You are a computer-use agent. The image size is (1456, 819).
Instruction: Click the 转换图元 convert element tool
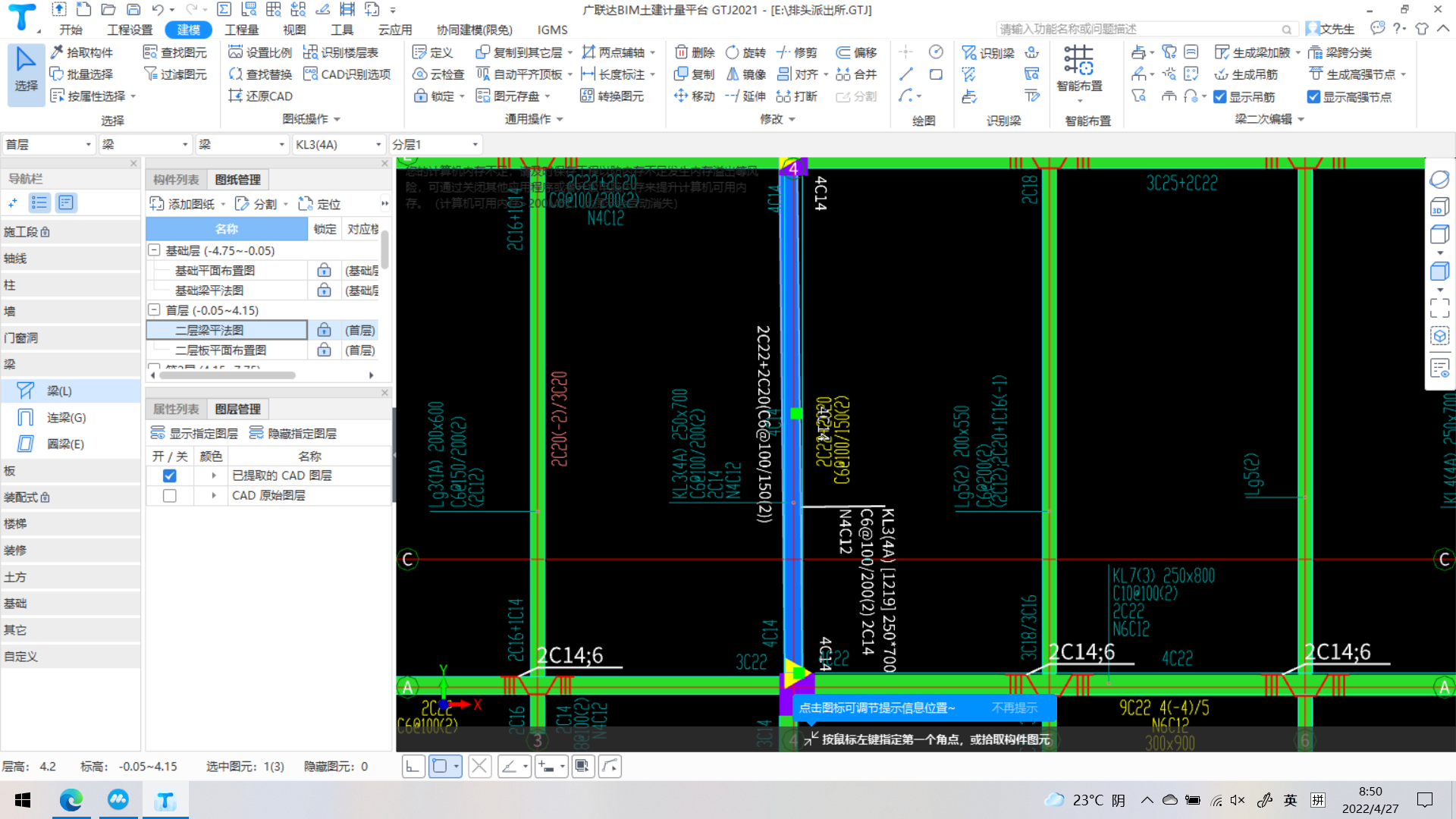[612, 96]
